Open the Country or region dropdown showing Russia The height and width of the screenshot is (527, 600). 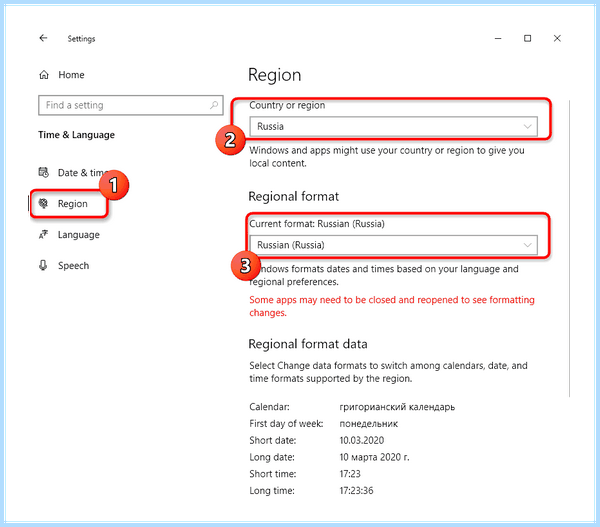click(393, 126)
